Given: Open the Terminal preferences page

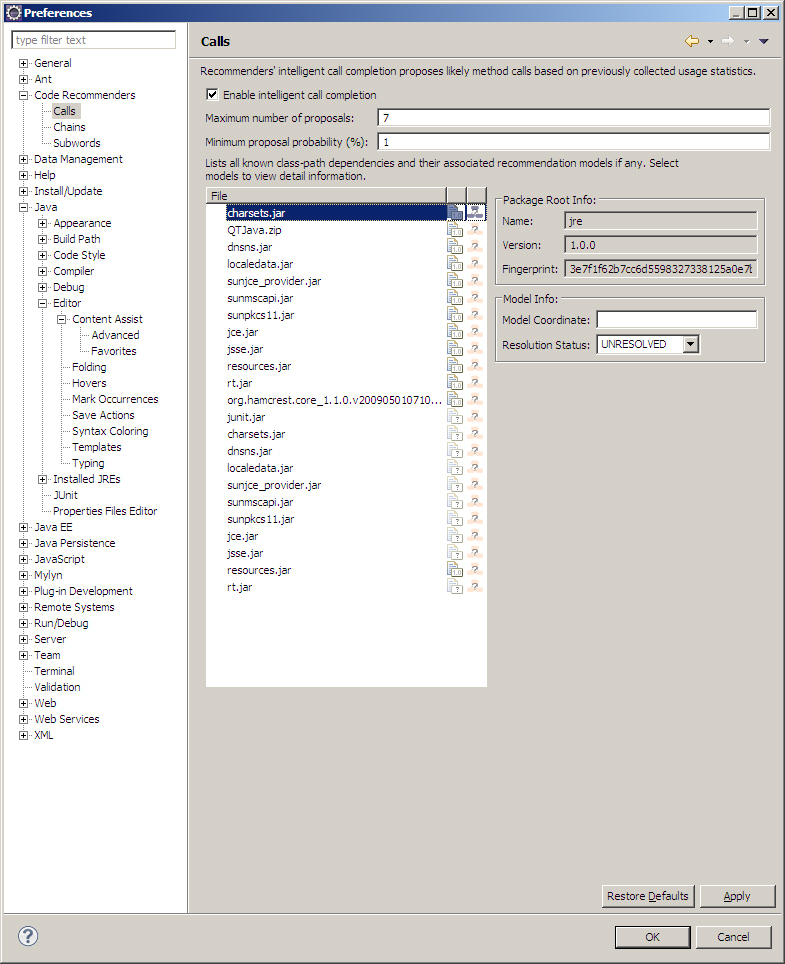Looking at the screenshot, I should [54, 671].
